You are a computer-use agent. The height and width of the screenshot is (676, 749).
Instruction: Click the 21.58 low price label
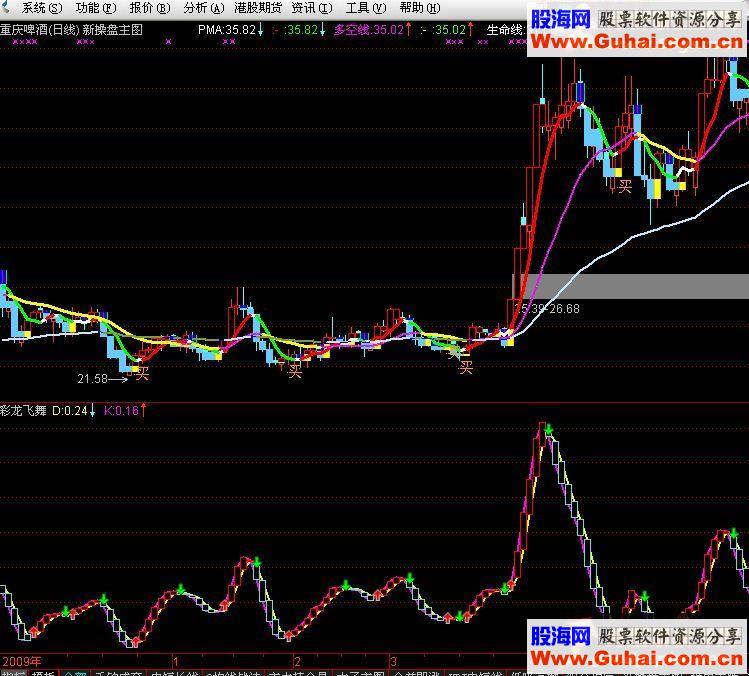coord(92,379)
